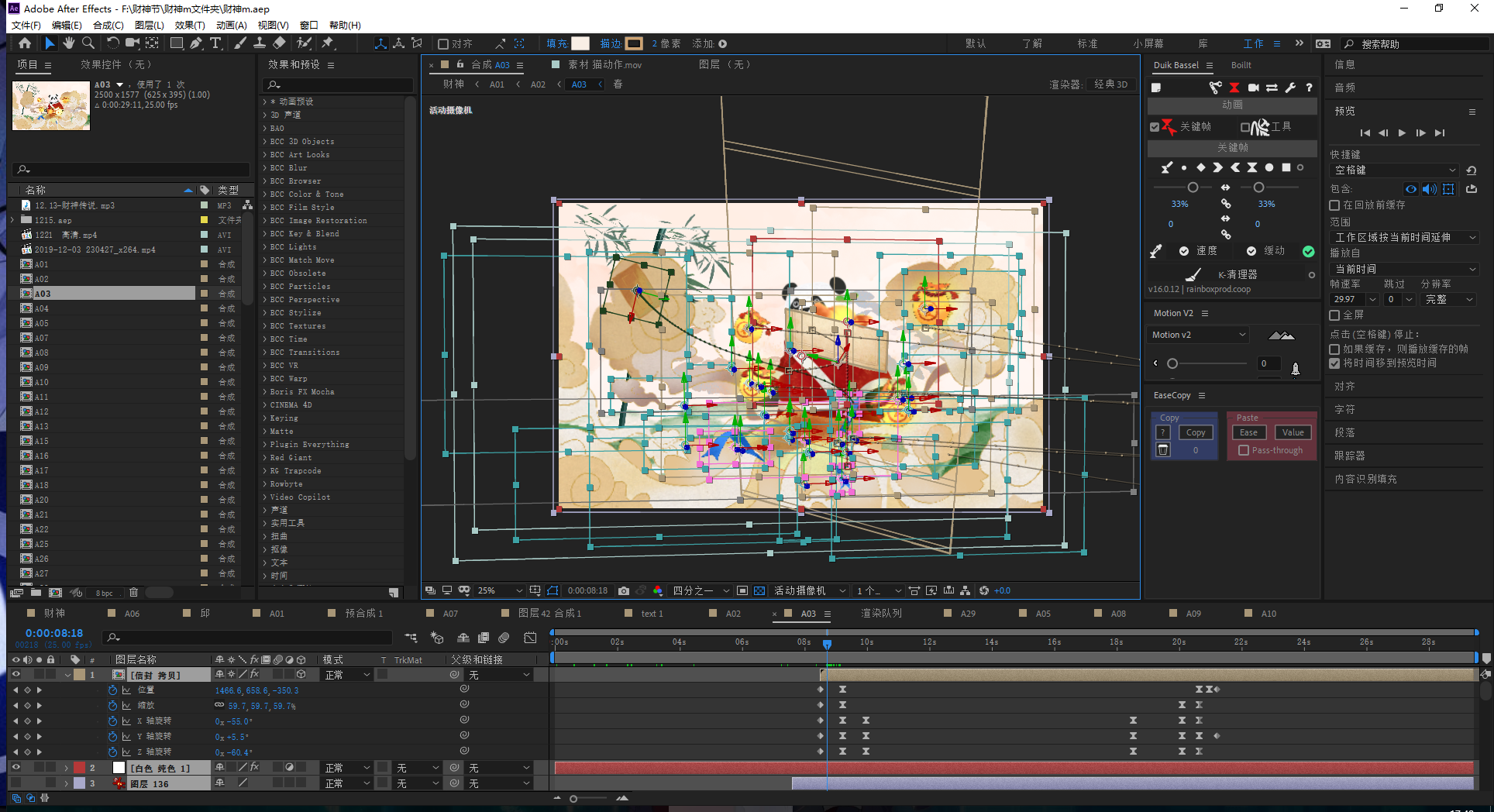Jump to first frame in Preview
Screen dimensions: 1494x812
[1365, 133]
